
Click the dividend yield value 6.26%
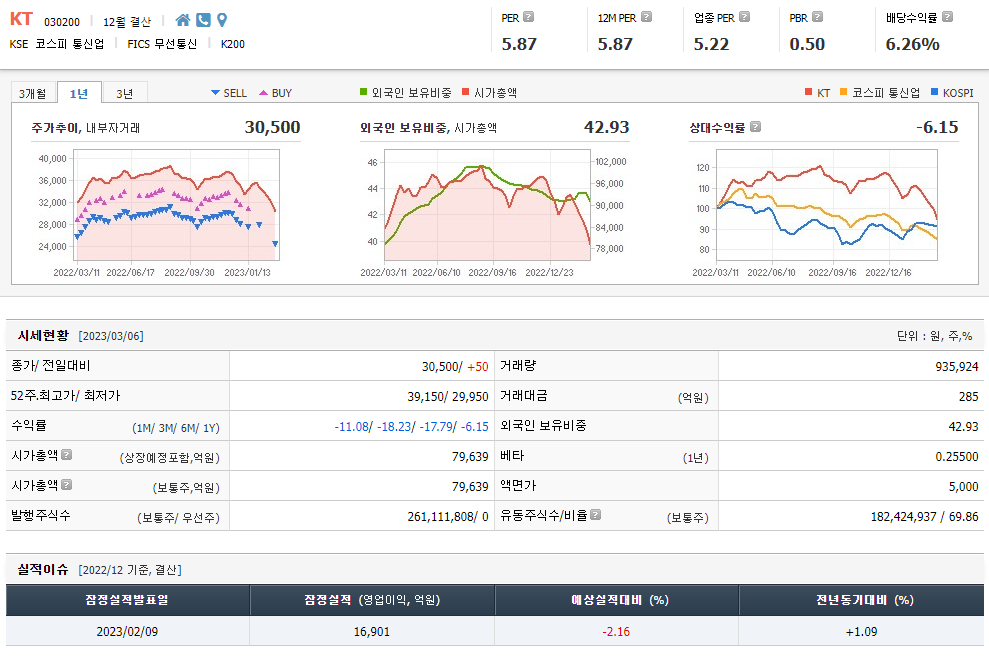(913, 44)
